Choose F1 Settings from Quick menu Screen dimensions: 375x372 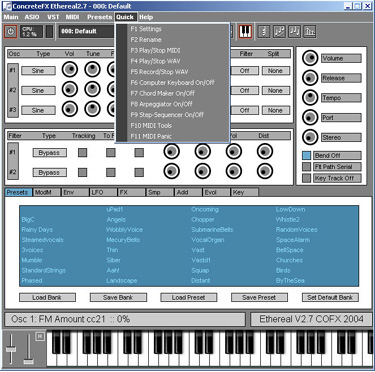(173, 29)
